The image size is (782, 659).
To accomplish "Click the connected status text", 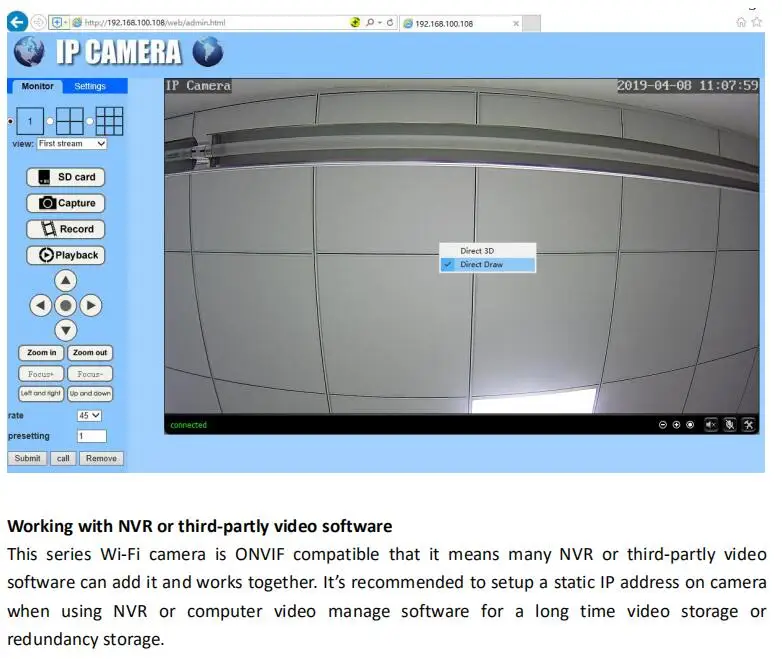I will click(188, 425).
